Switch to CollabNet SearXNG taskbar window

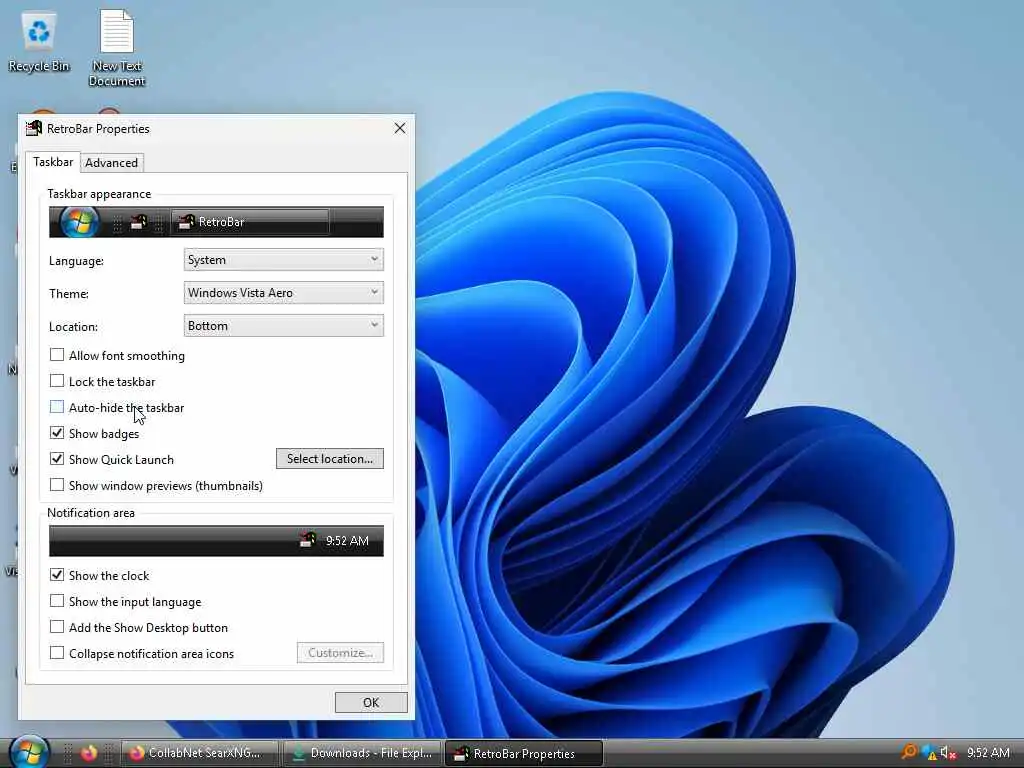199,753
